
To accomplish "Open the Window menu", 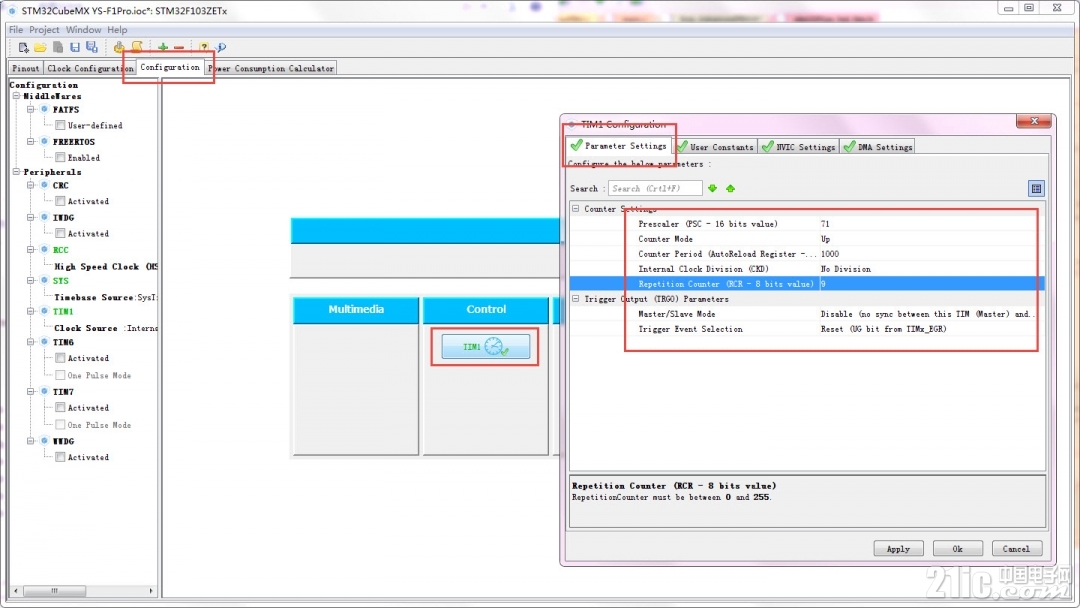I will (x=83, y=30).
